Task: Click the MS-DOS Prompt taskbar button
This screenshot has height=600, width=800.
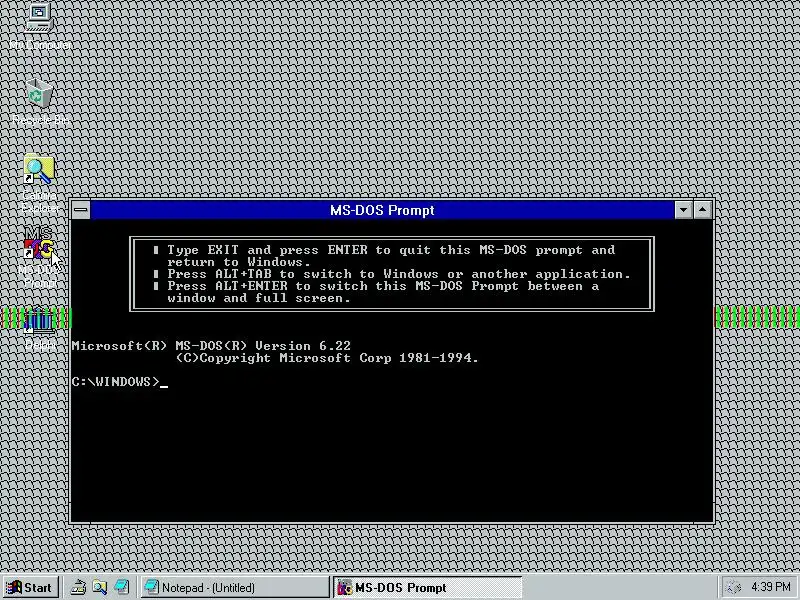Action: click(428, 587)
